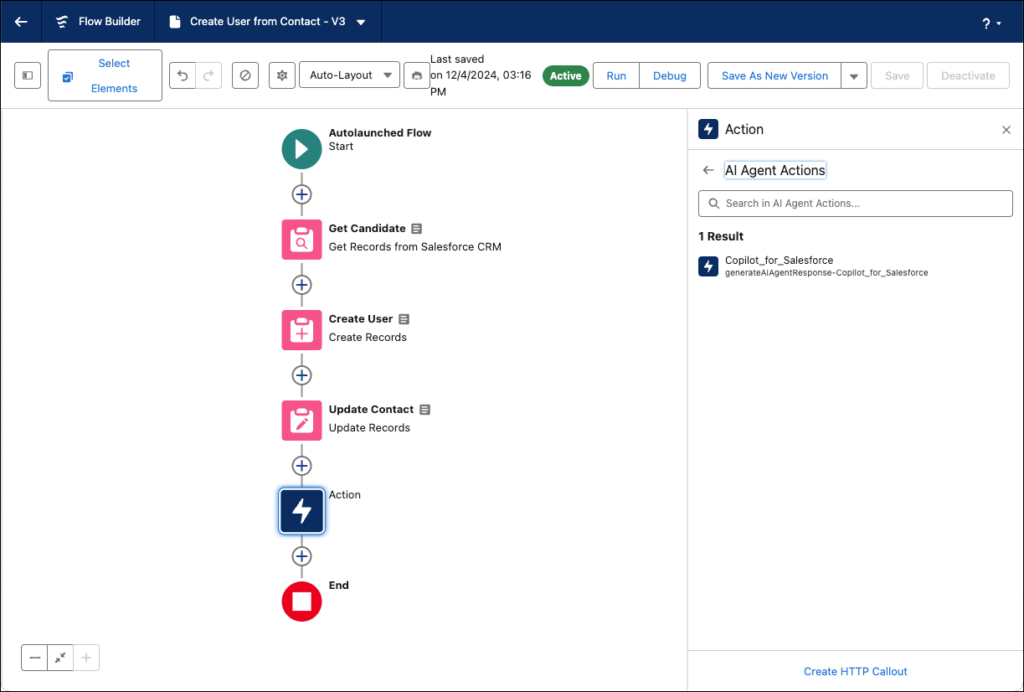The image size is (1024, 692).
Task: Click the Get Candidate records node icon
Action: [302, 239]
